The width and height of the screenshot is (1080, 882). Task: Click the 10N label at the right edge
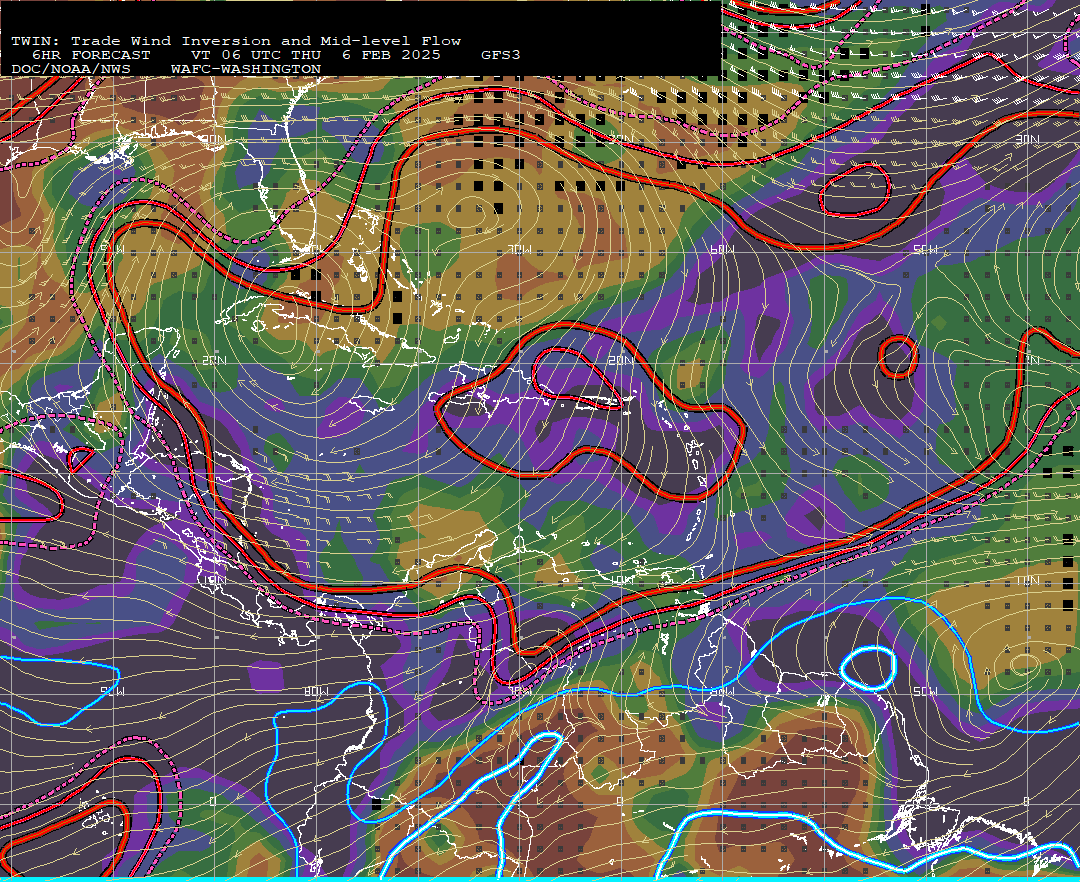(1028, 580)
